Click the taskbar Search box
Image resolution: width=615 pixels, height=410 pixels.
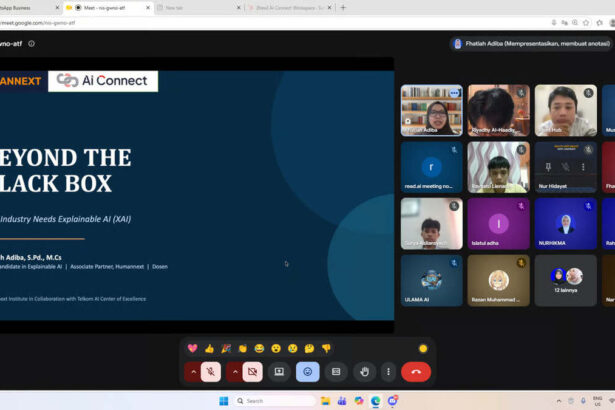[275, 401]
